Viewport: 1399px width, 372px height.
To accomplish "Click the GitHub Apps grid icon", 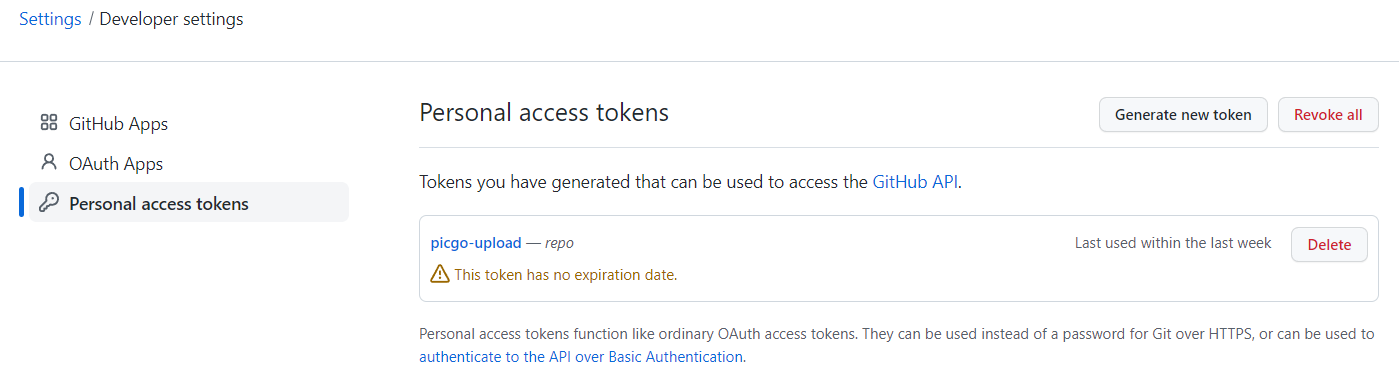I will click(x=48, y=123).
